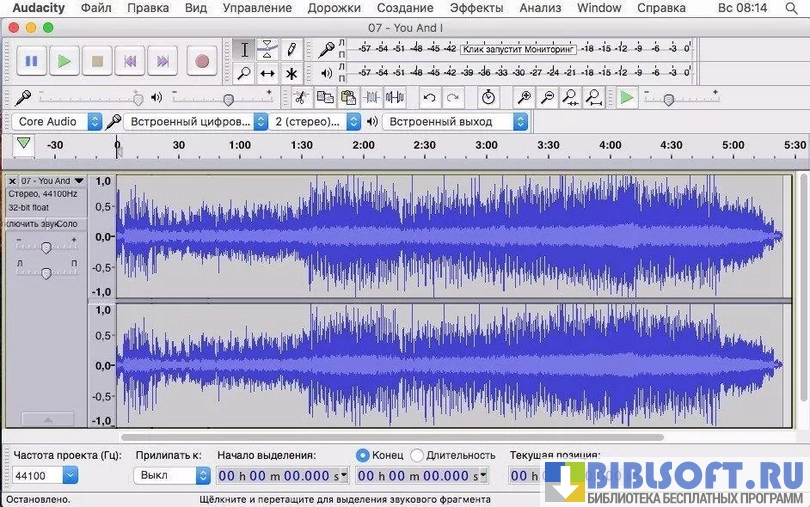This screenshot has width=810, height=507.
Task: Expand the Прилипать к Выкл dropdown
Action: click(x=173, y=476)
